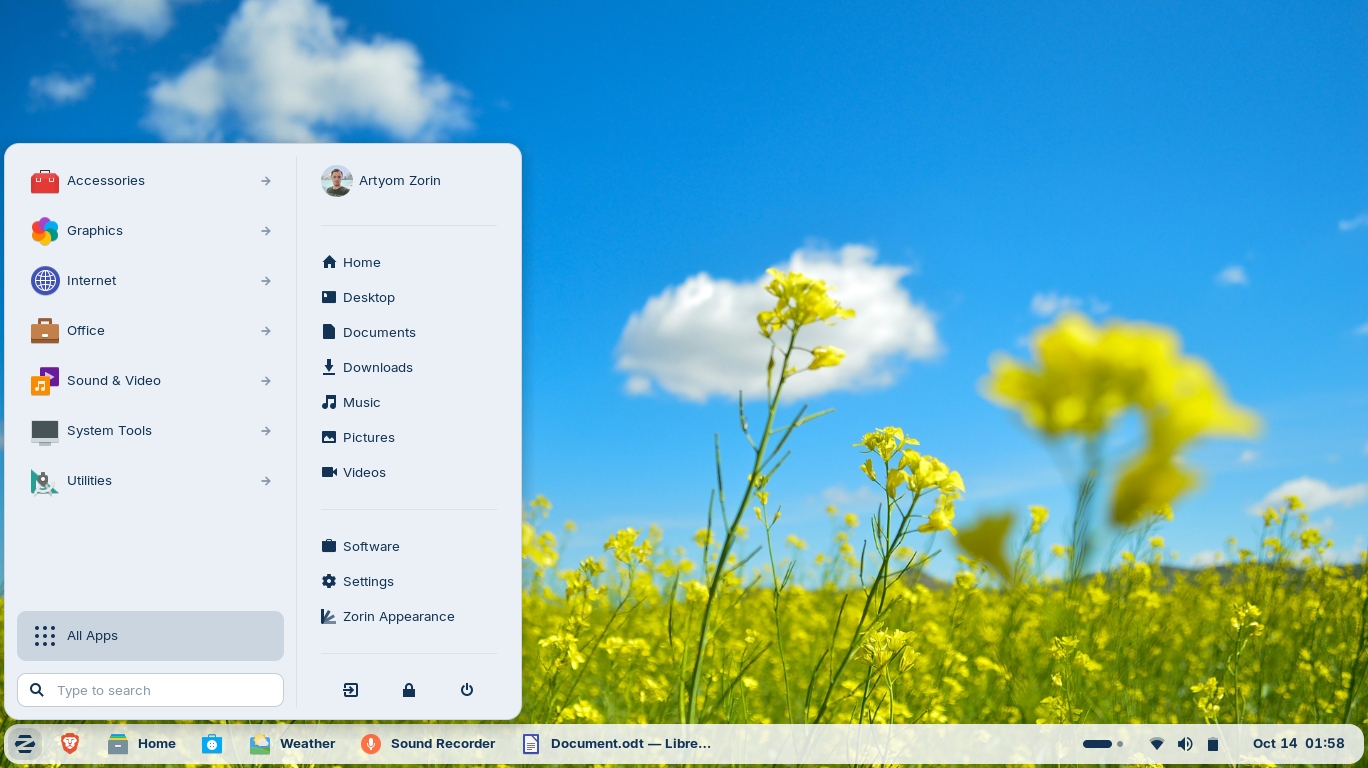Switch to the Sound Recorder window
This screenshot has width=1368, height=768.
click(x=428, y=743)
